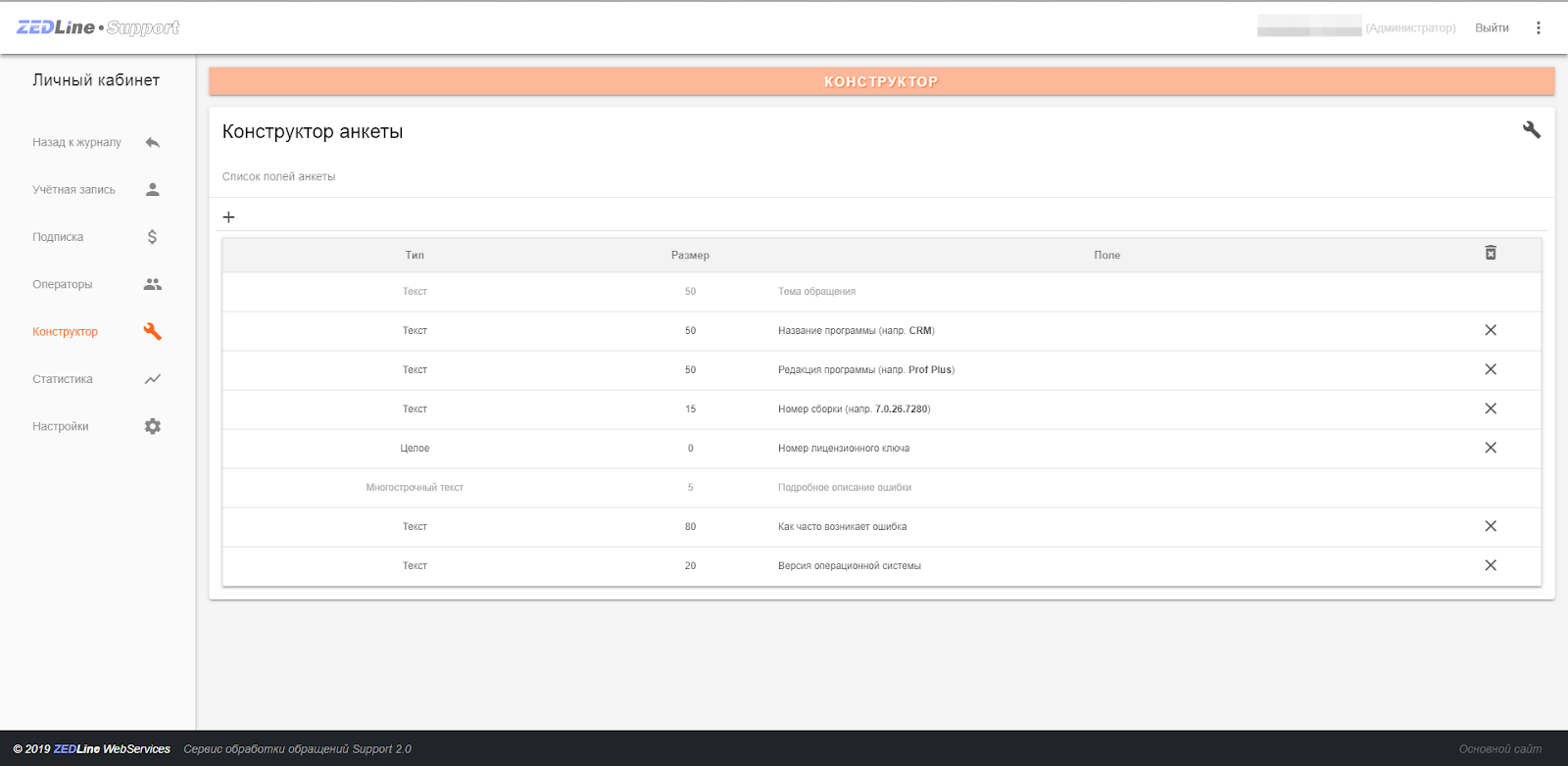Screen dimensions: 1568x766
Task: Click size value 20 cell
Action: point(690,566)
